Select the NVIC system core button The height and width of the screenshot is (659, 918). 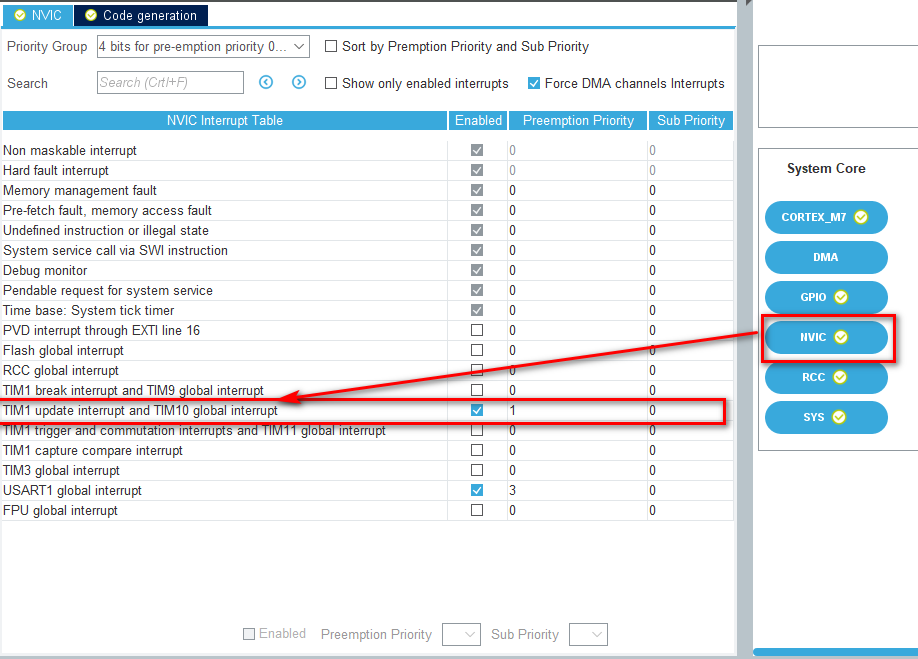(826, 337)
